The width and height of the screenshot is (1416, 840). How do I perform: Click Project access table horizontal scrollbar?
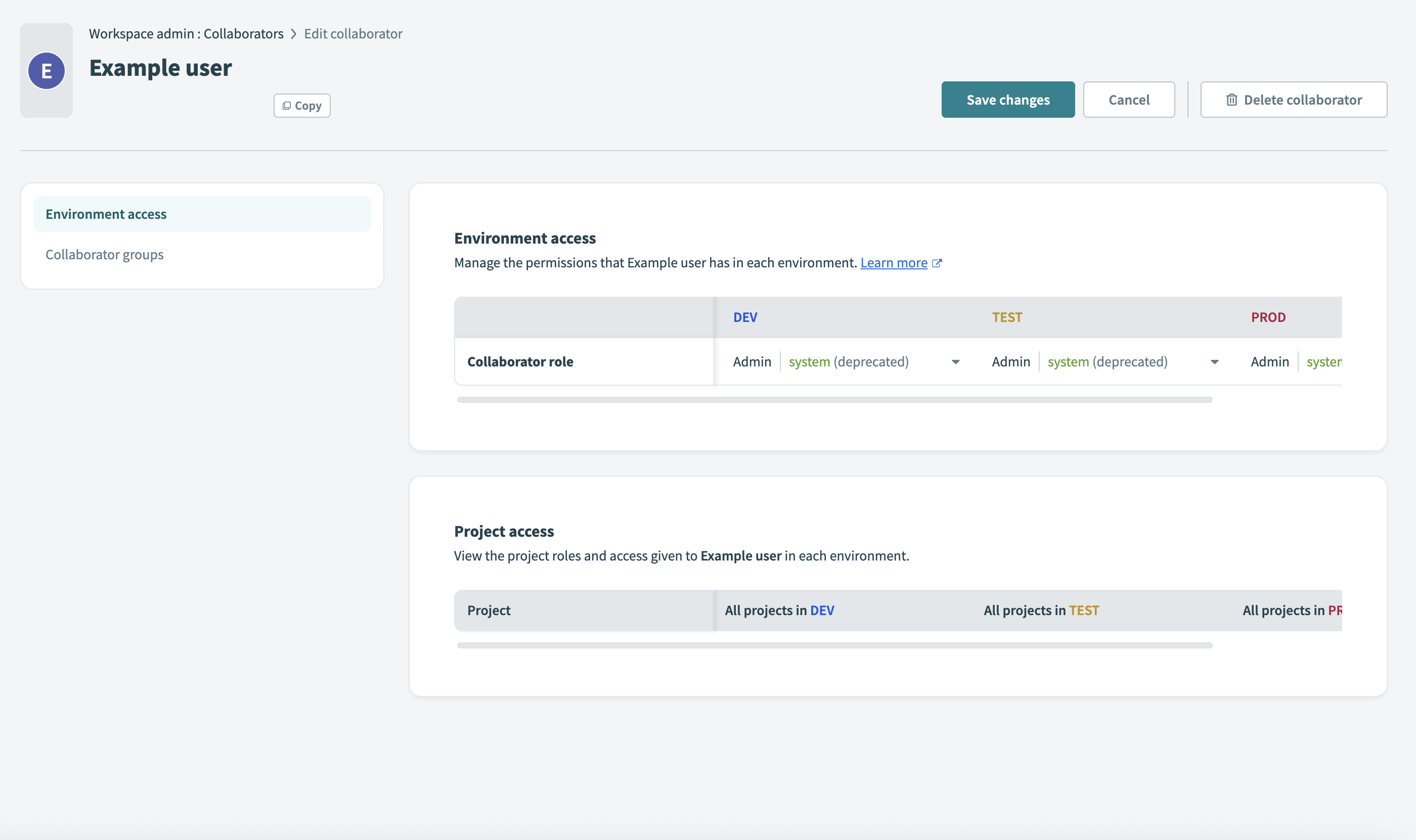tap(834, 646)
